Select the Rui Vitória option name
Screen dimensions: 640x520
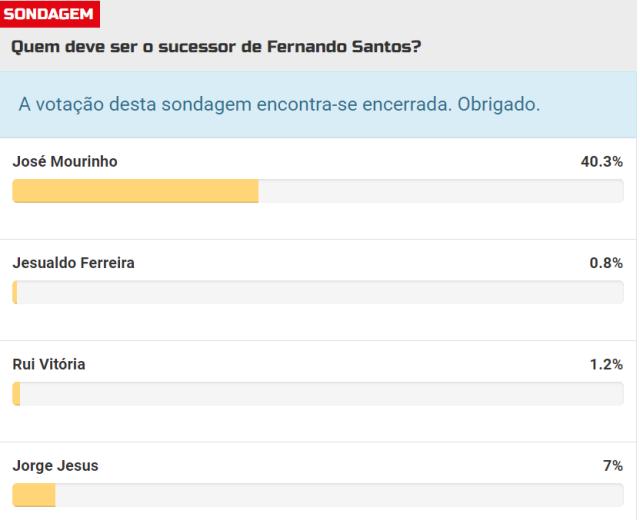tap(49, 365)
